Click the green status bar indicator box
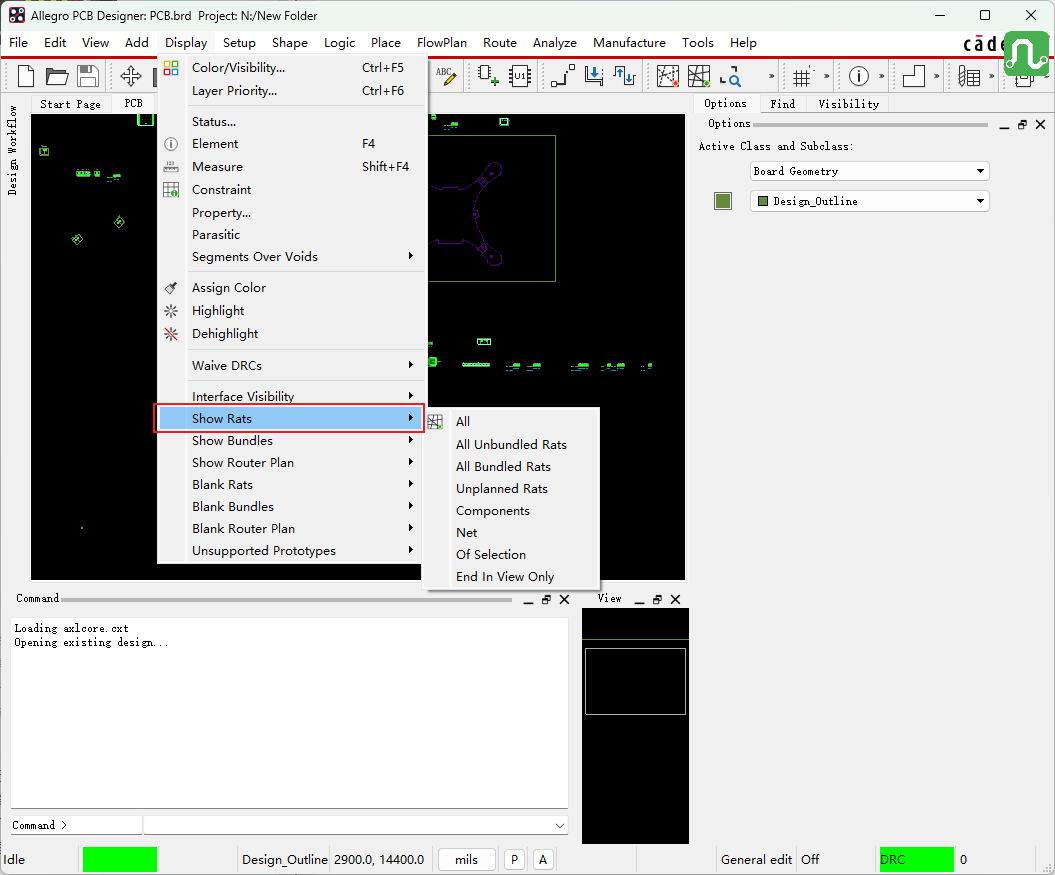1055x875 pixels. (120, 860)
